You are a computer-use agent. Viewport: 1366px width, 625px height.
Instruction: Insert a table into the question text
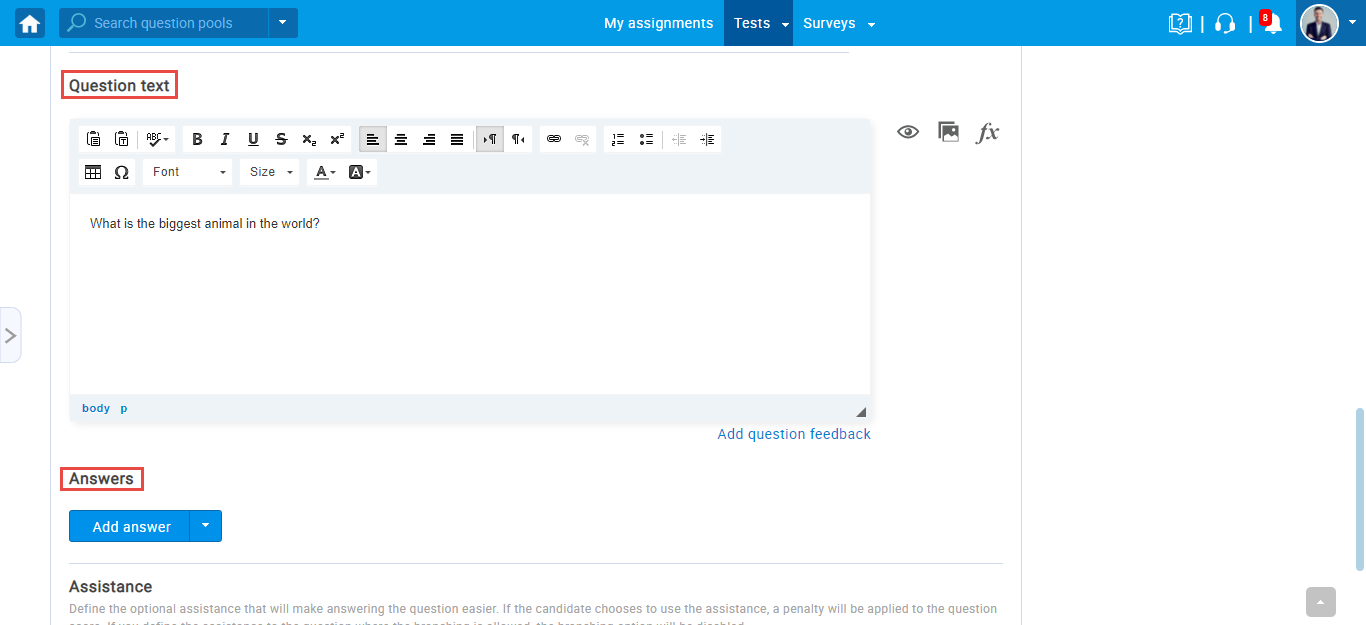click(93, 172)
